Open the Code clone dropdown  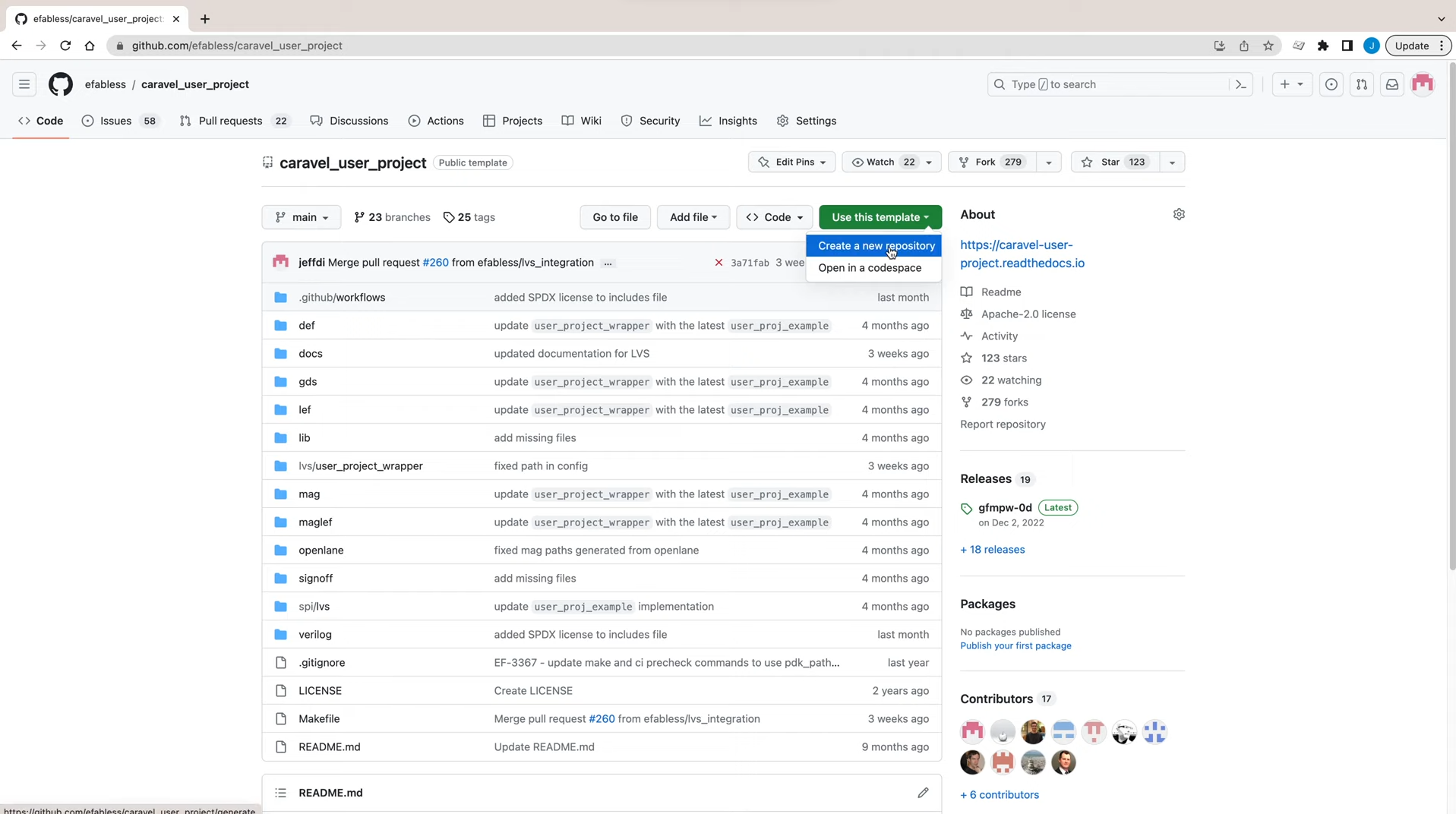[774, 217]
